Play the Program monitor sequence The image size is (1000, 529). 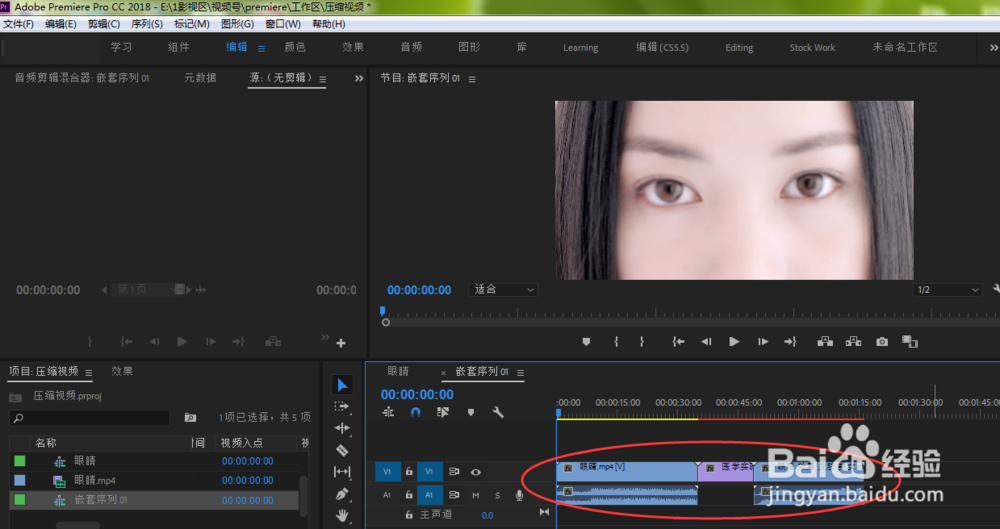pos(734,342)
